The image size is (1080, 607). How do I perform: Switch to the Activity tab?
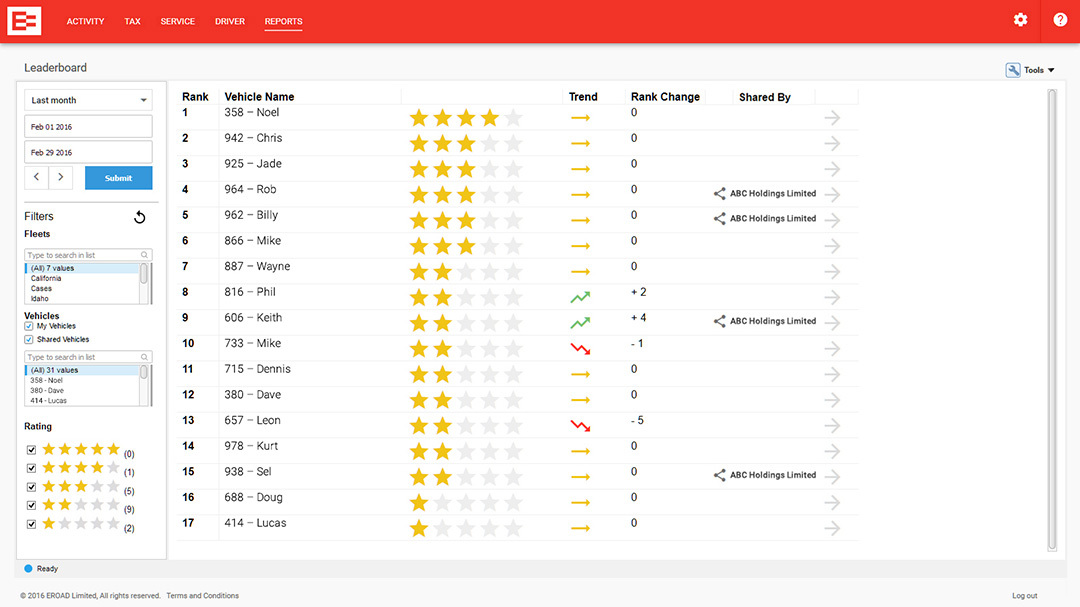coord(85,21)
